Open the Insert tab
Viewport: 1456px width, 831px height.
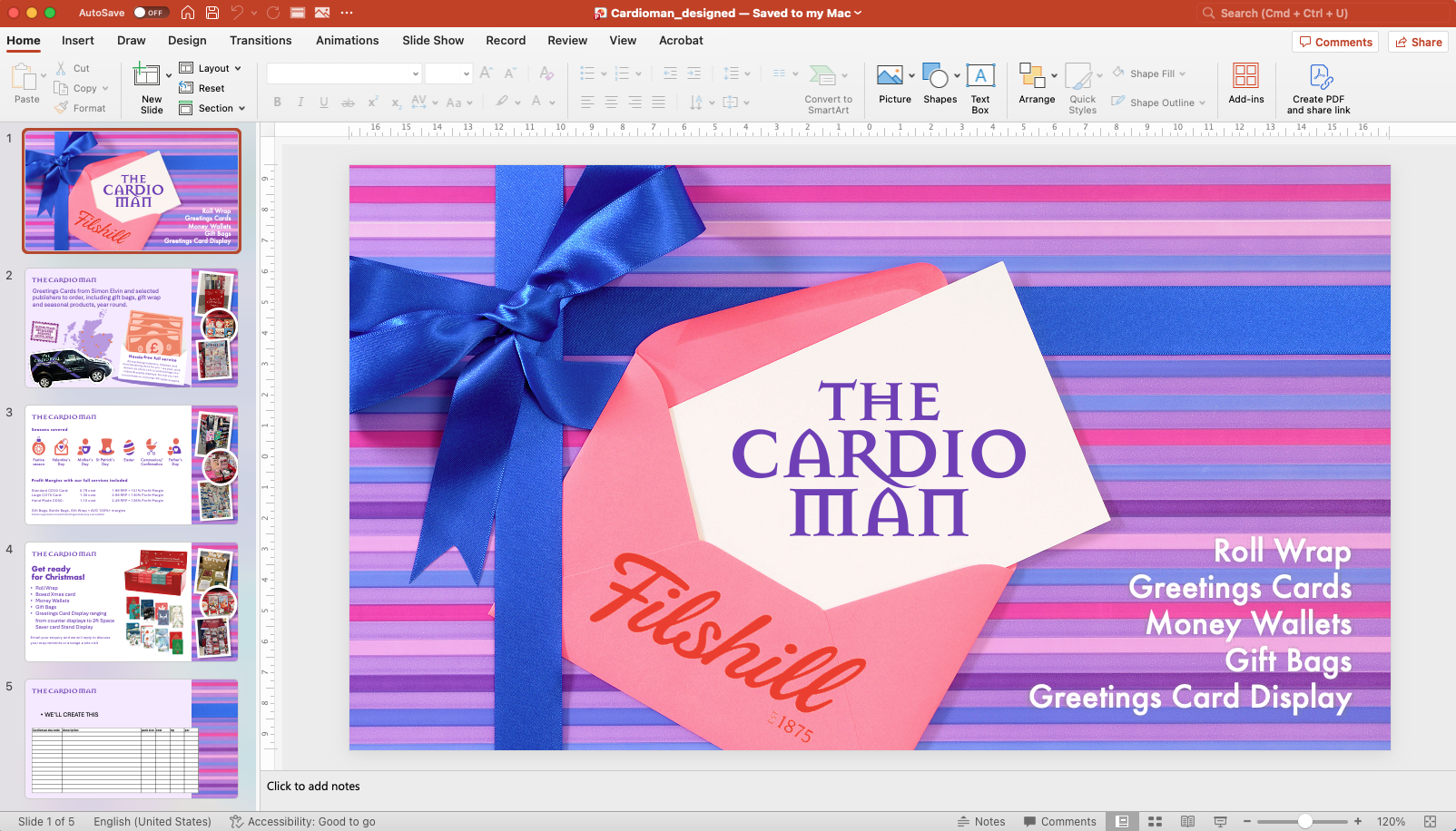point(78,40)
